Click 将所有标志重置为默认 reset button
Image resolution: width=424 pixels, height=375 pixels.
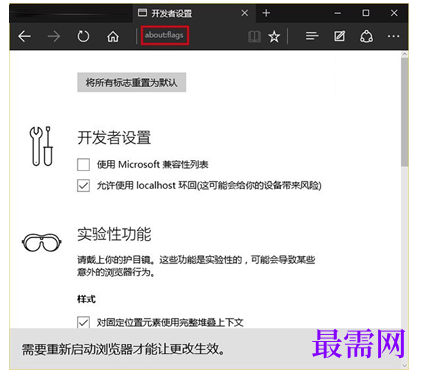click(x=132, y=82)
